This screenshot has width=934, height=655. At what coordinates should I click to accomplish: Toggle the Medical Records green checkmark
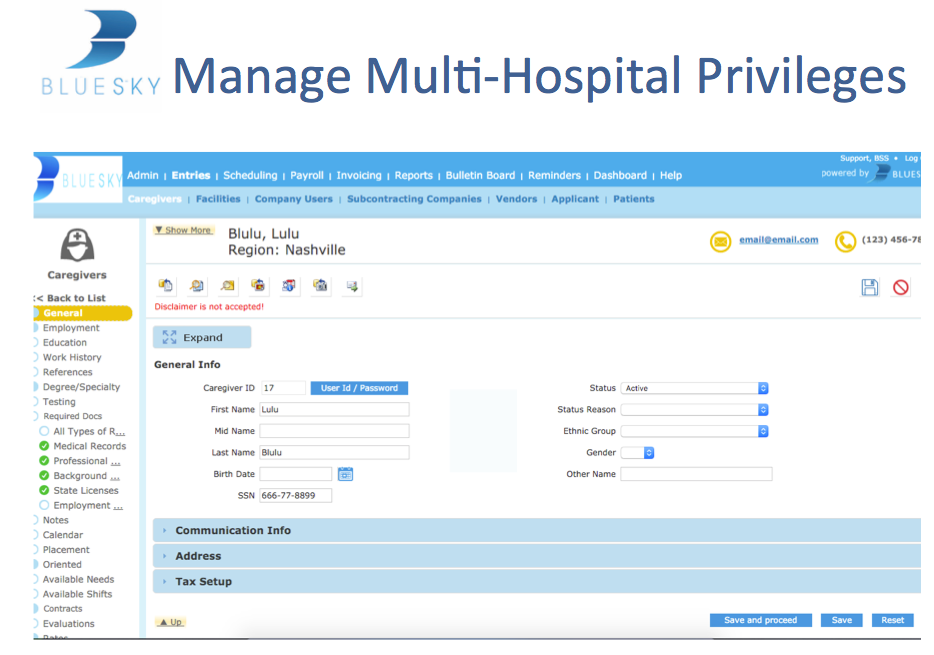pos(44,446)
